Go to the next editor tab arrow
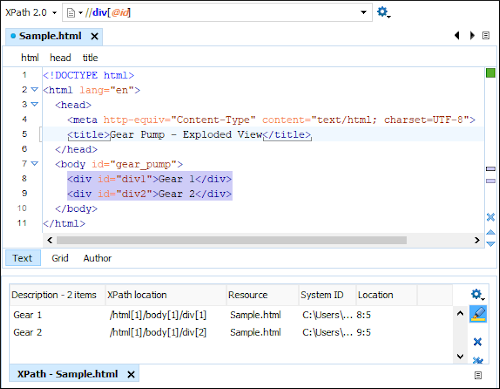Viewport: 500px width, 389px height. point(472,35)
